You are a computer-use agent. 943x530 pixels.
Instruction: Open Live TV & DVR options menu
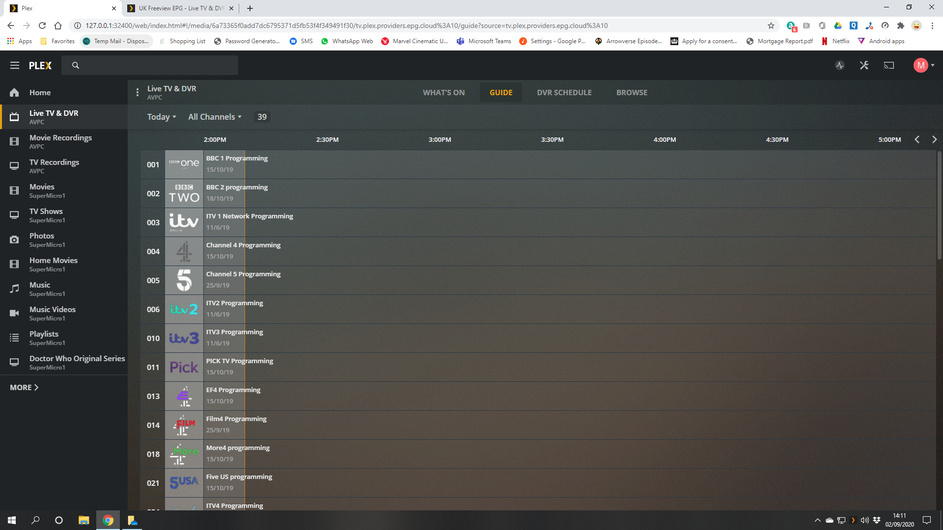click(137, 93)
